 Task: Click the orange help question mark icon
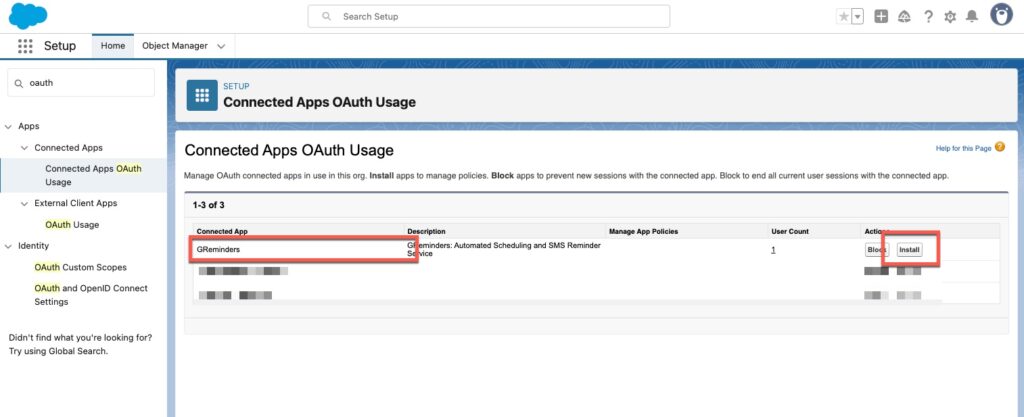tap(1000, 147)
